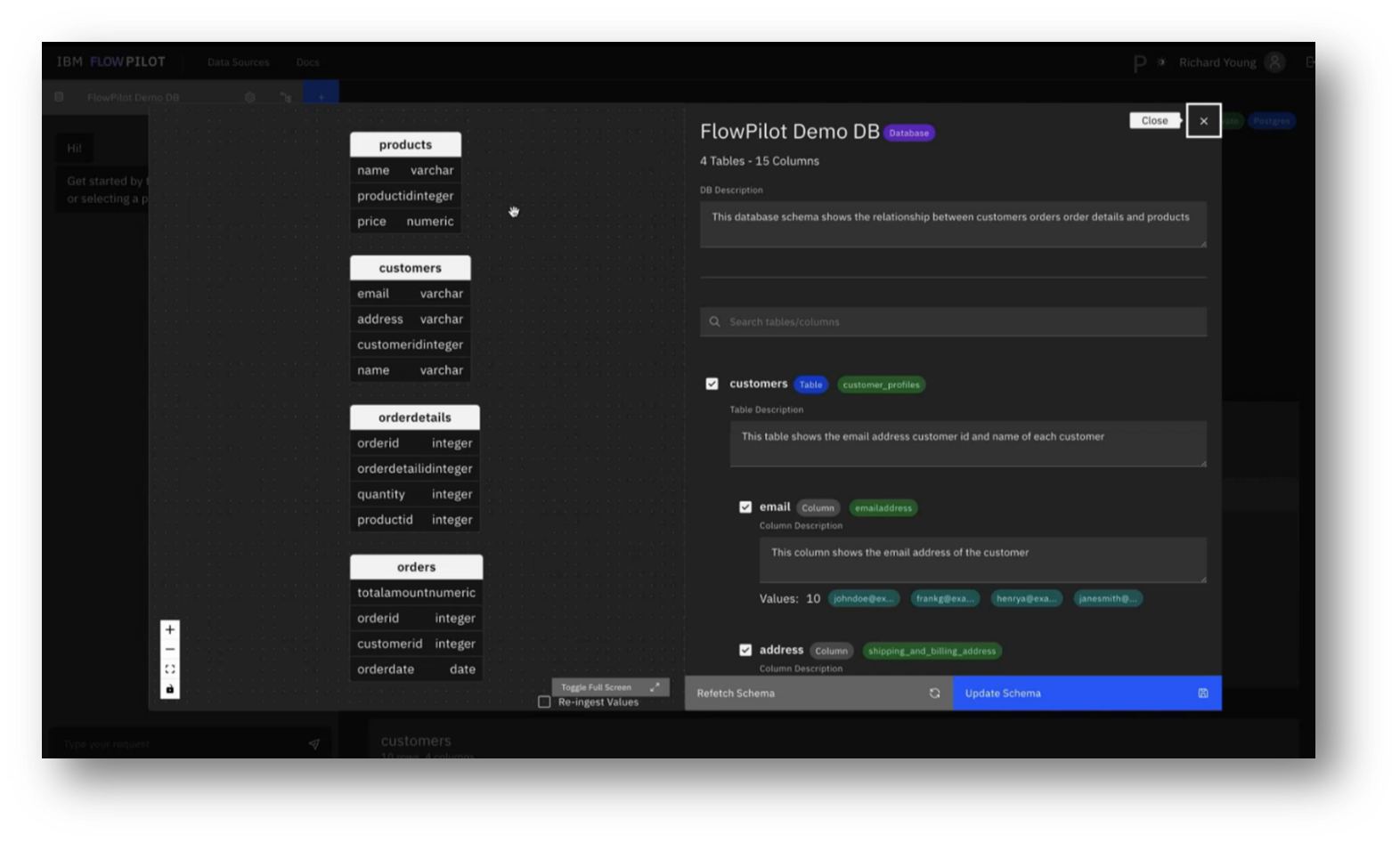Edit the DB Description text area
Viewport: 1400px width, 843px height.
pos(953,224)
